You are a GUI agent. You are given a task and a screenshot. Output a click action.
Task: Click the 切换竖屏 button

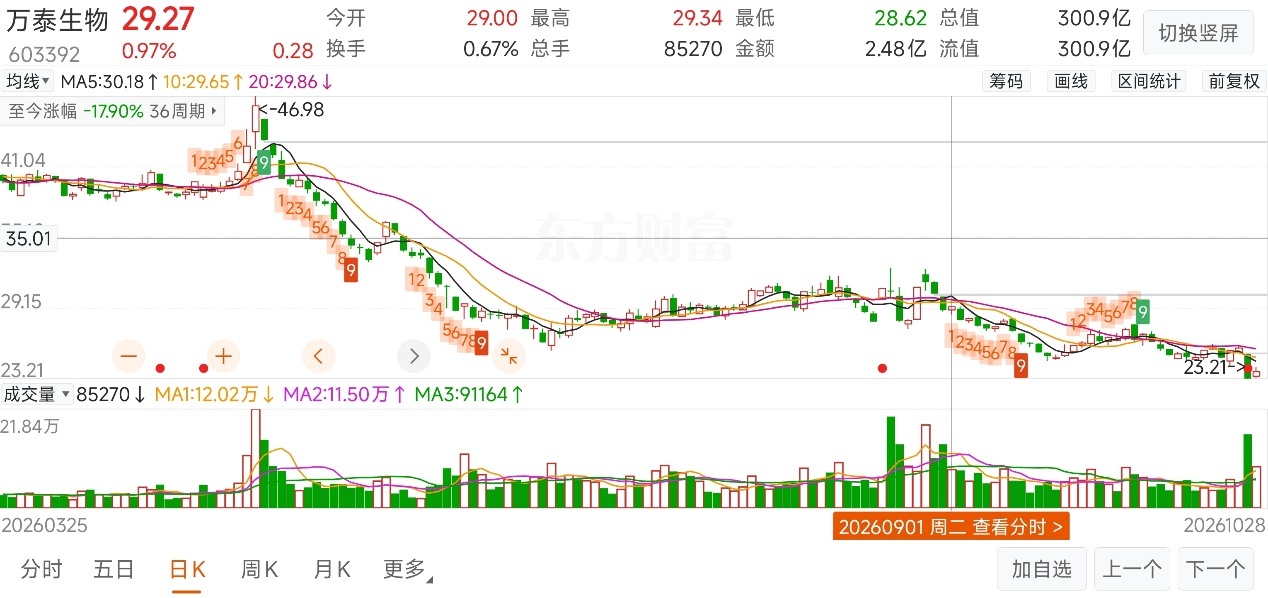point(1198,33)
